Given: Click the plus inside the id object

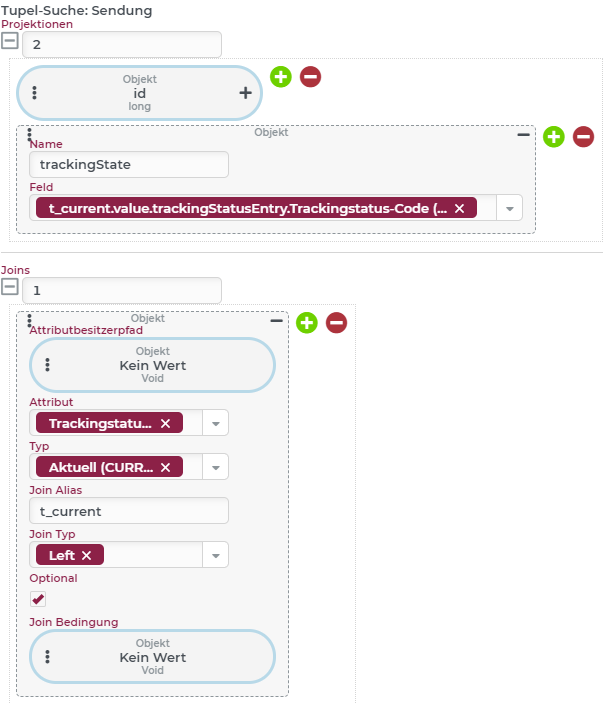Looking at the screenshot, I should [x=245, y=93].
